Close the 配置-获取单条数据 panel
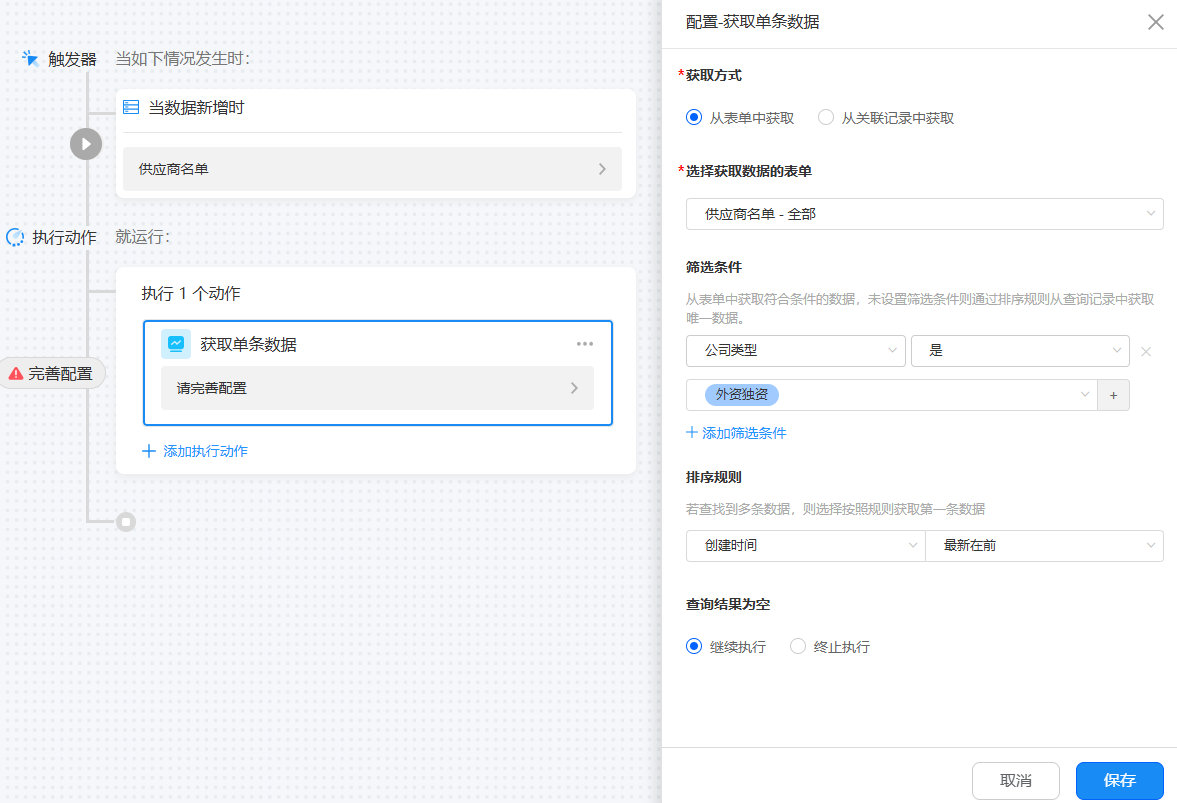The width and height of the screenshot is (1177, 803). point(1155,22)
